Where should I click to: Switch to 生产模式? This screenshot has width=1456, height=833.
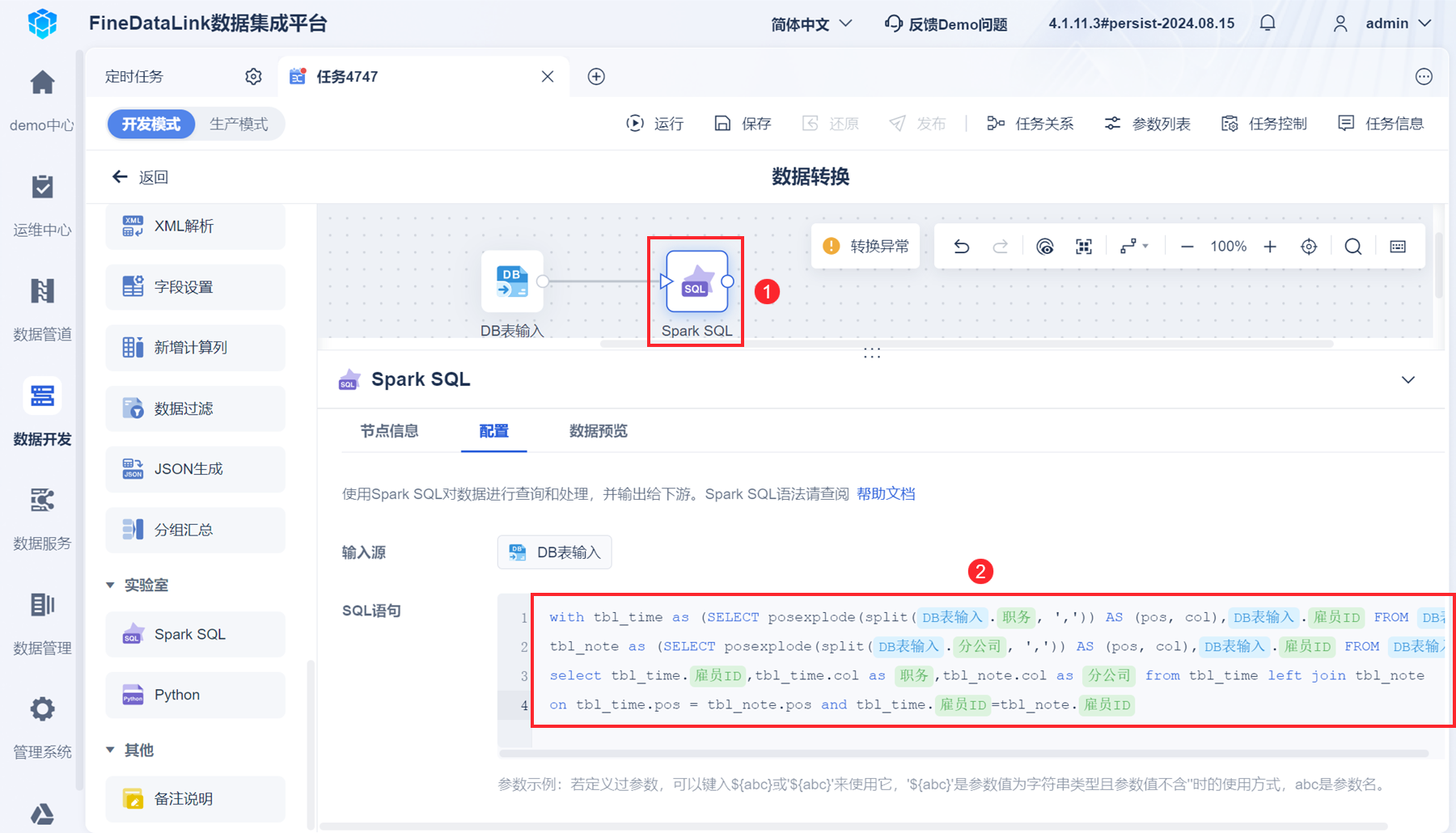coord(239,124)
